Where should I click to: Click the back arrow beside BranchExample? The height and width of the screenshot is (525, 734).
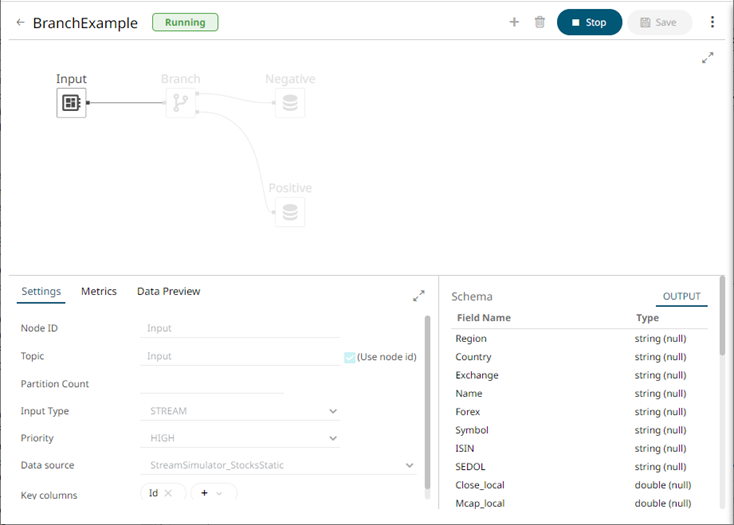[21, 22]
